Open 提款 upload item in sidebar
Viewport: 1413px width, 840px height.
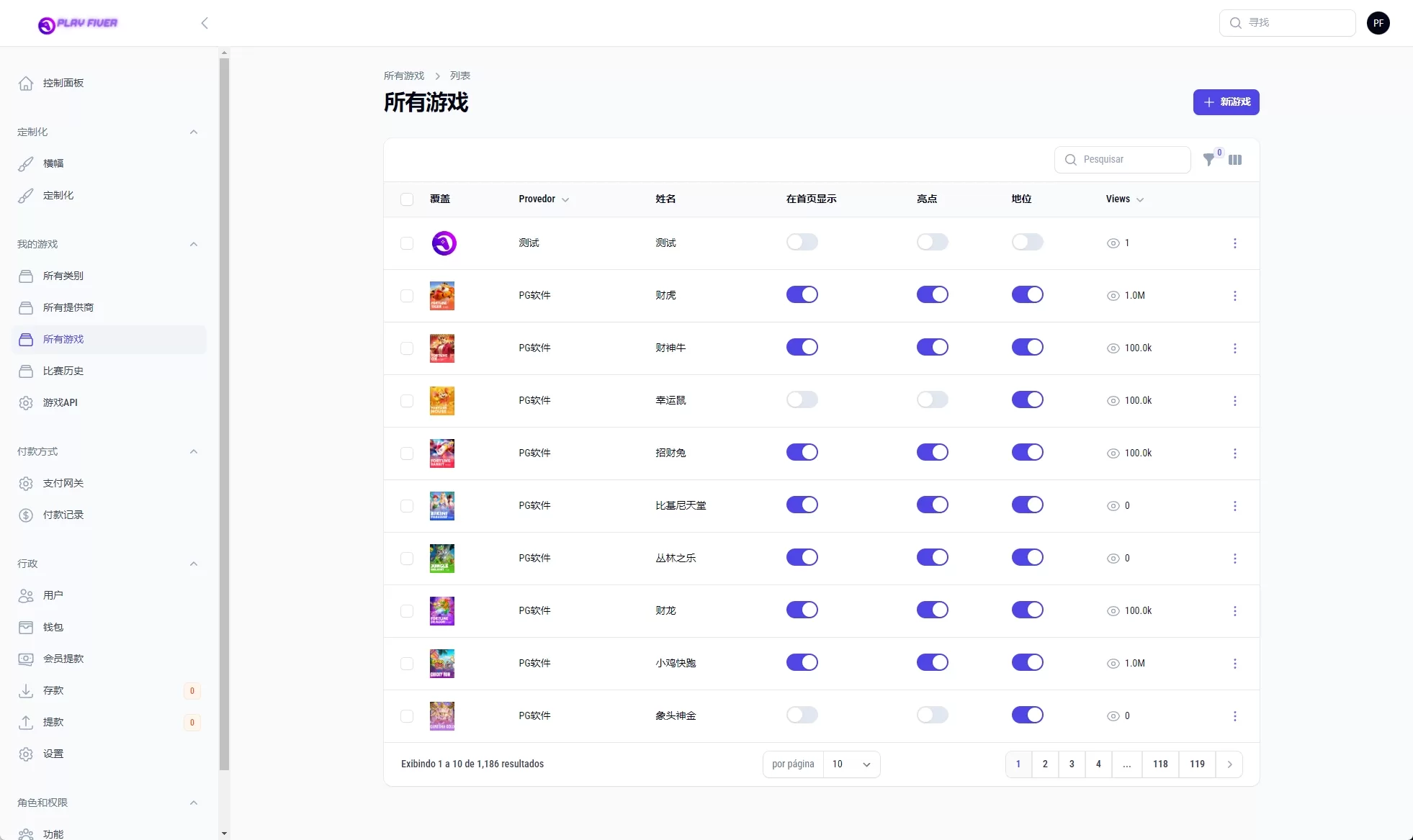click(x=109, y=722)
